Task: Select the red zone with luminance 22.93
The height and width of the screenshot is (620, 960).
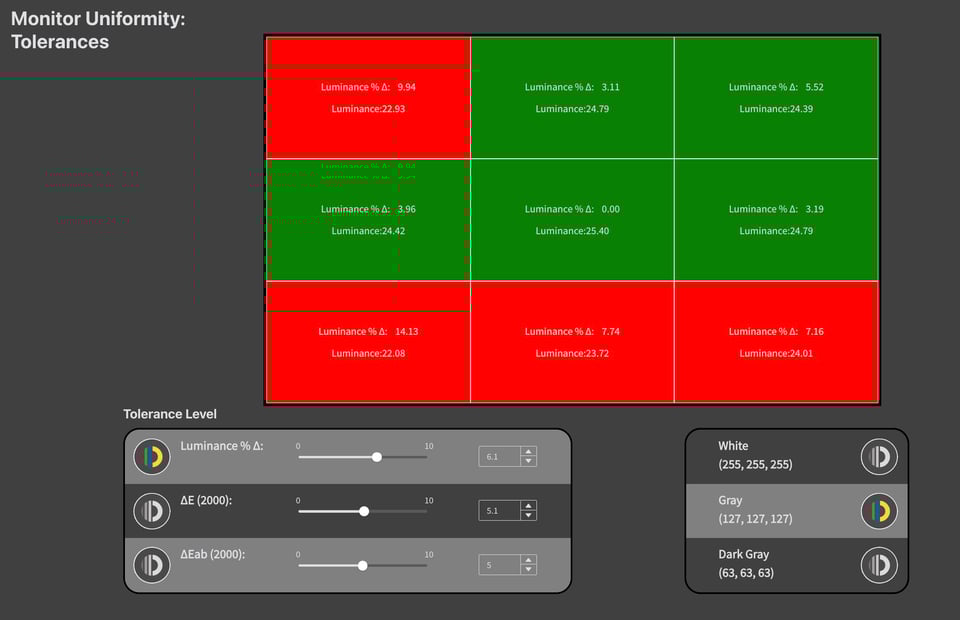Action: [368, 98]
